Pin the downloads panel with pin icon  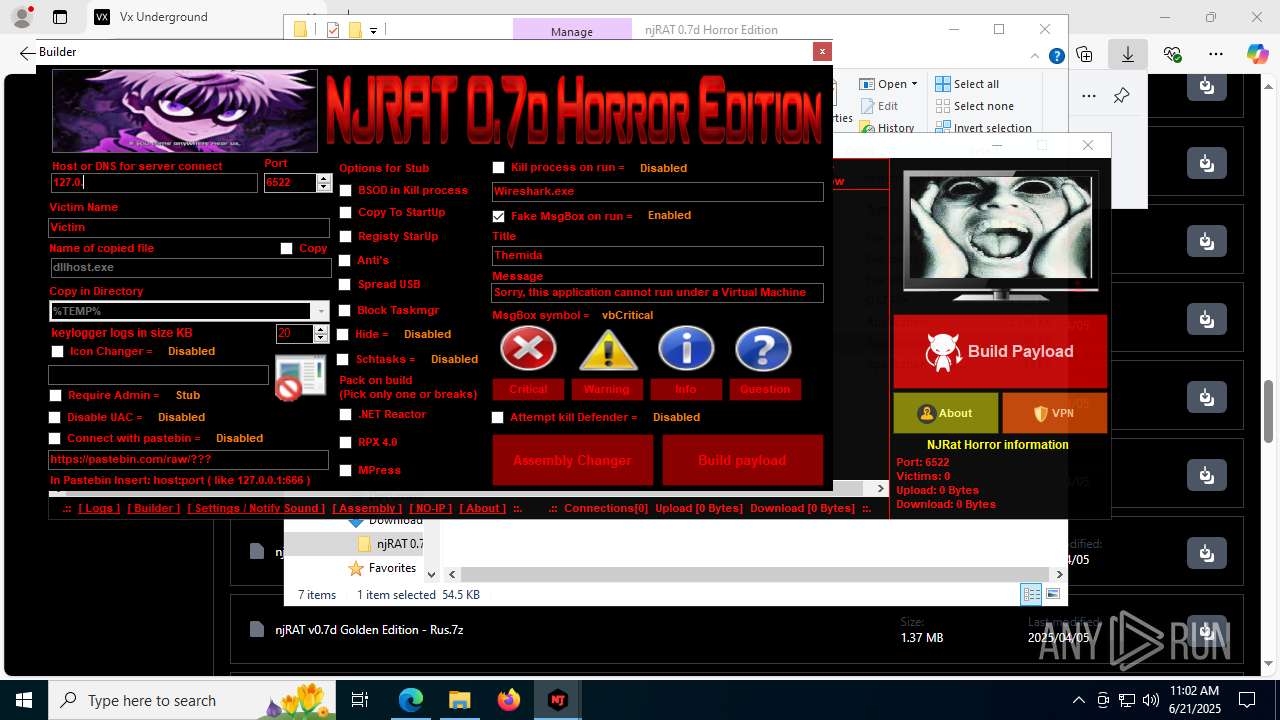tap(1121, 96)
